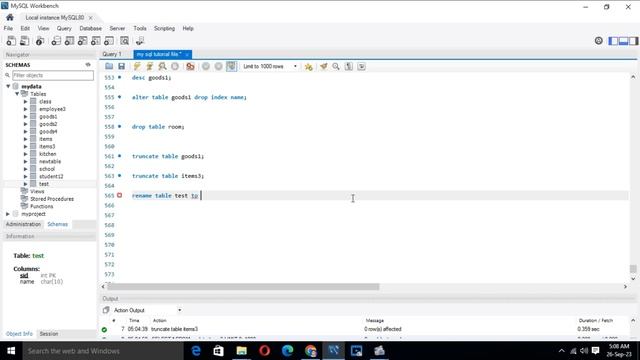
Task: Toggle invisible characters icon
Action: pyautogui.click(x=349, y=66)
